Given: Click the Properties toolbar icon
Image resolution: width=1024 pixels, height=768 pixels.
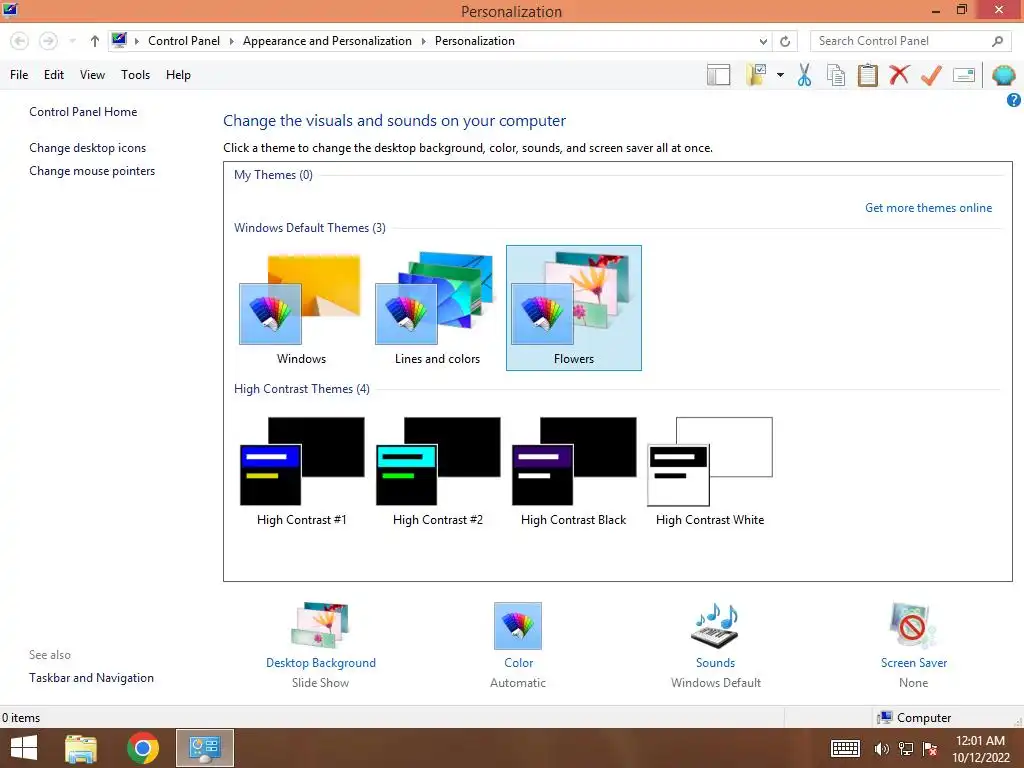Looking at the screenshot, I should 964,75.
